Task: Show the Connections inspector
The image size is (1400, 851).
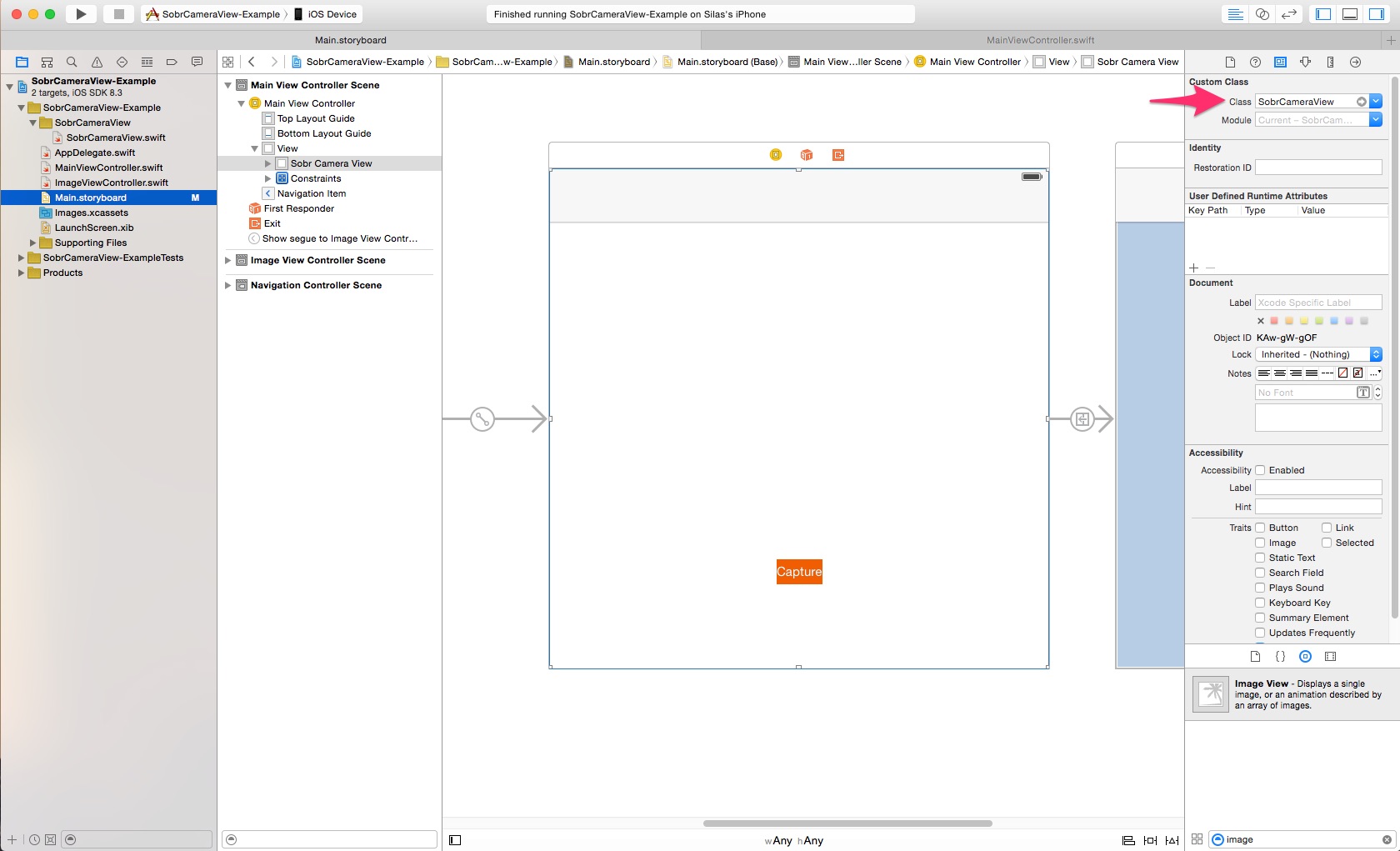Action: 1355,62
